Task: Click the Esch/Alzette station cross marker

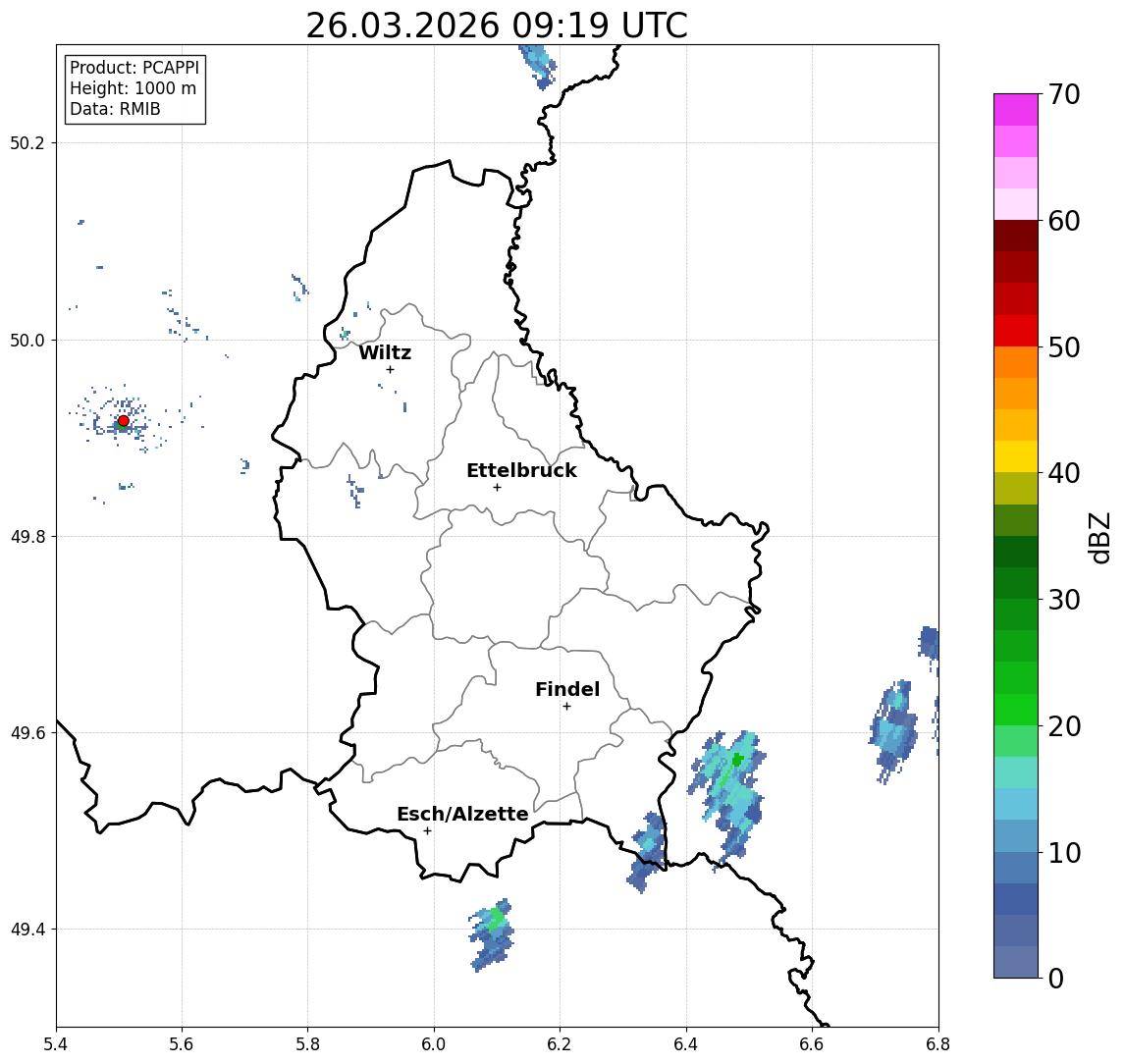Action: (427, 831)
